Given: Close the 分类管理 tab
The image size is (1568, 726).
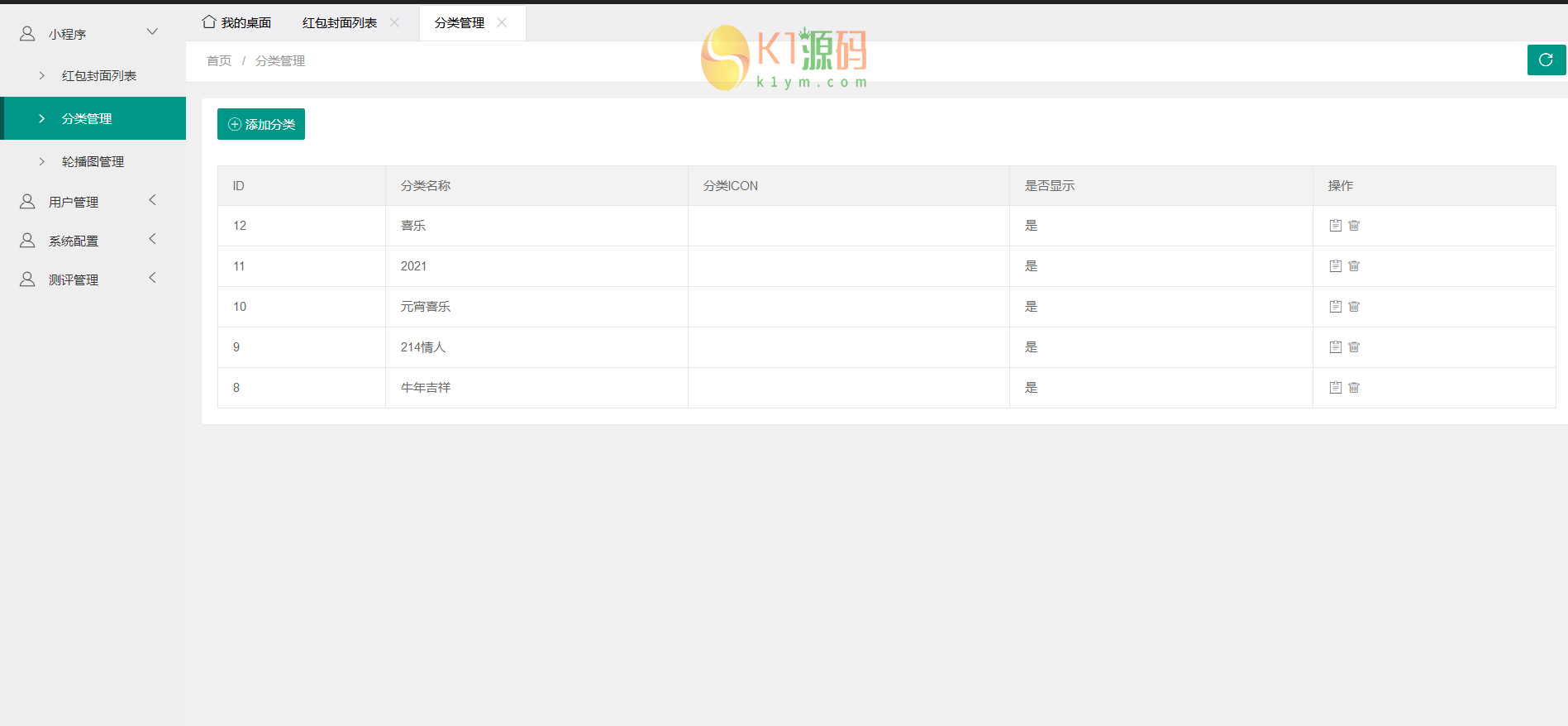Looking at the screenshot, I should click(x=502, y=22).
